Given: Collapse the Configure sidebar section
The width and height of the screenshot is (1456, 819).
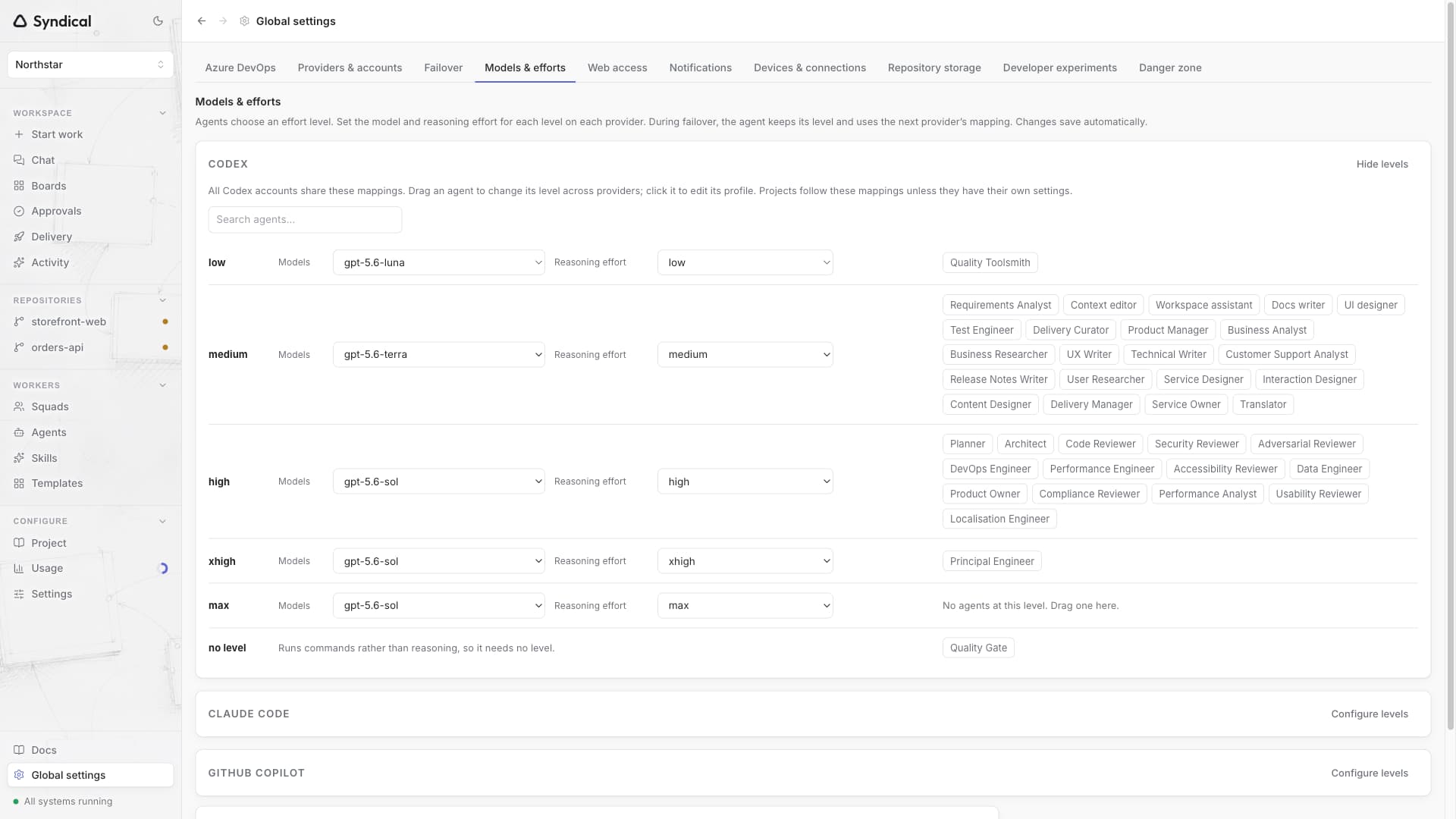Looking at the screenshot, I should pyautogui.click(x=162, y=521).
